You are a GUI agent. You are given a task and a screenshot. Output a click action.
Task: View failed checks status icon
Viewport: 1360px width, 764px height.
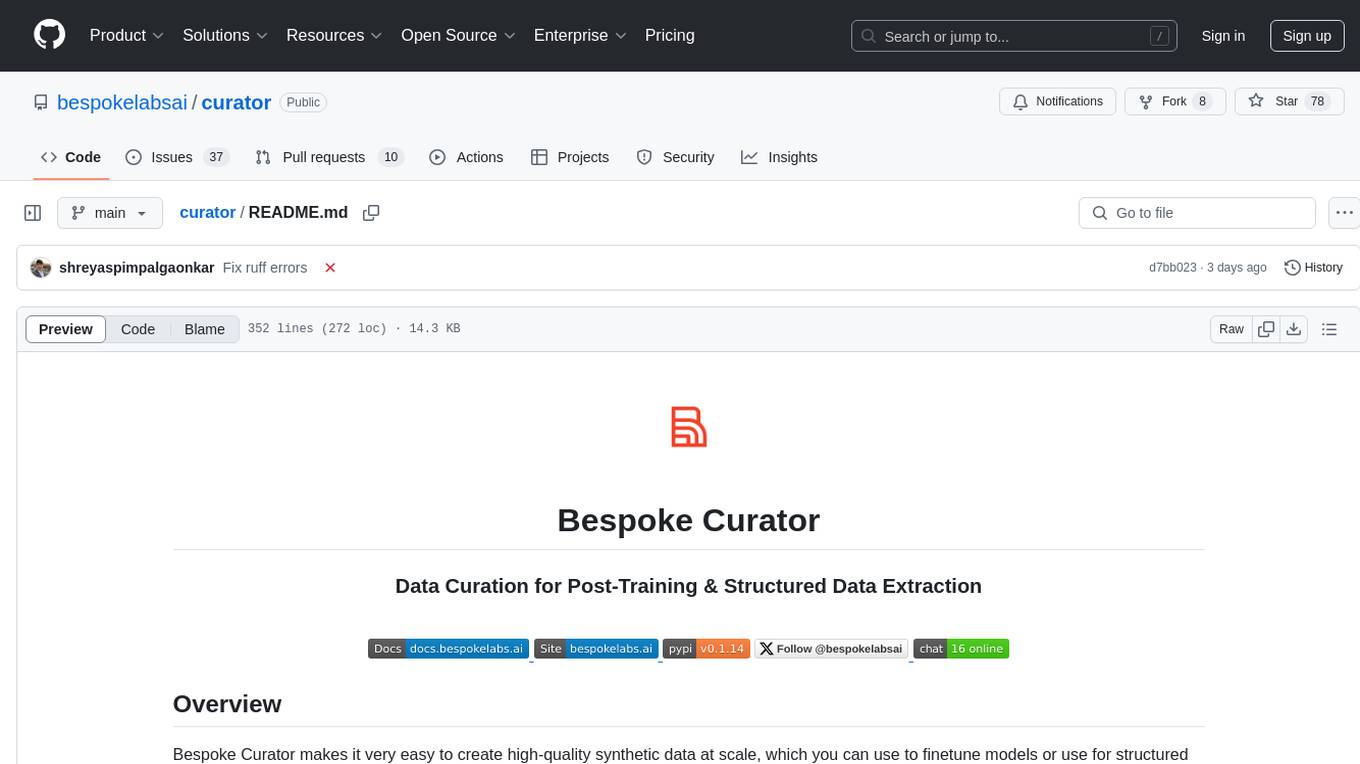coord(330,268)
